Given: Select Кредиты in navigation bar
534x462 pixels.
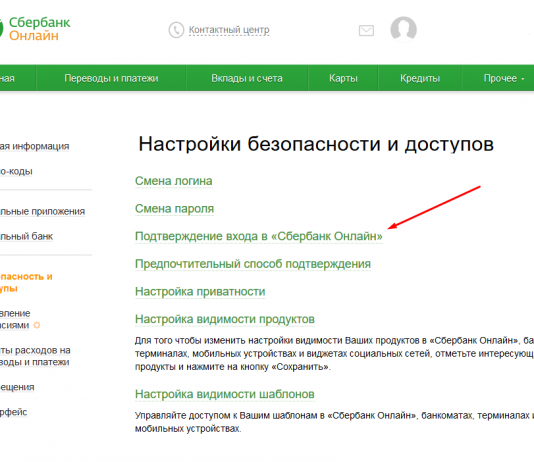Looking at the screenshot, I should tap(420, 78).
